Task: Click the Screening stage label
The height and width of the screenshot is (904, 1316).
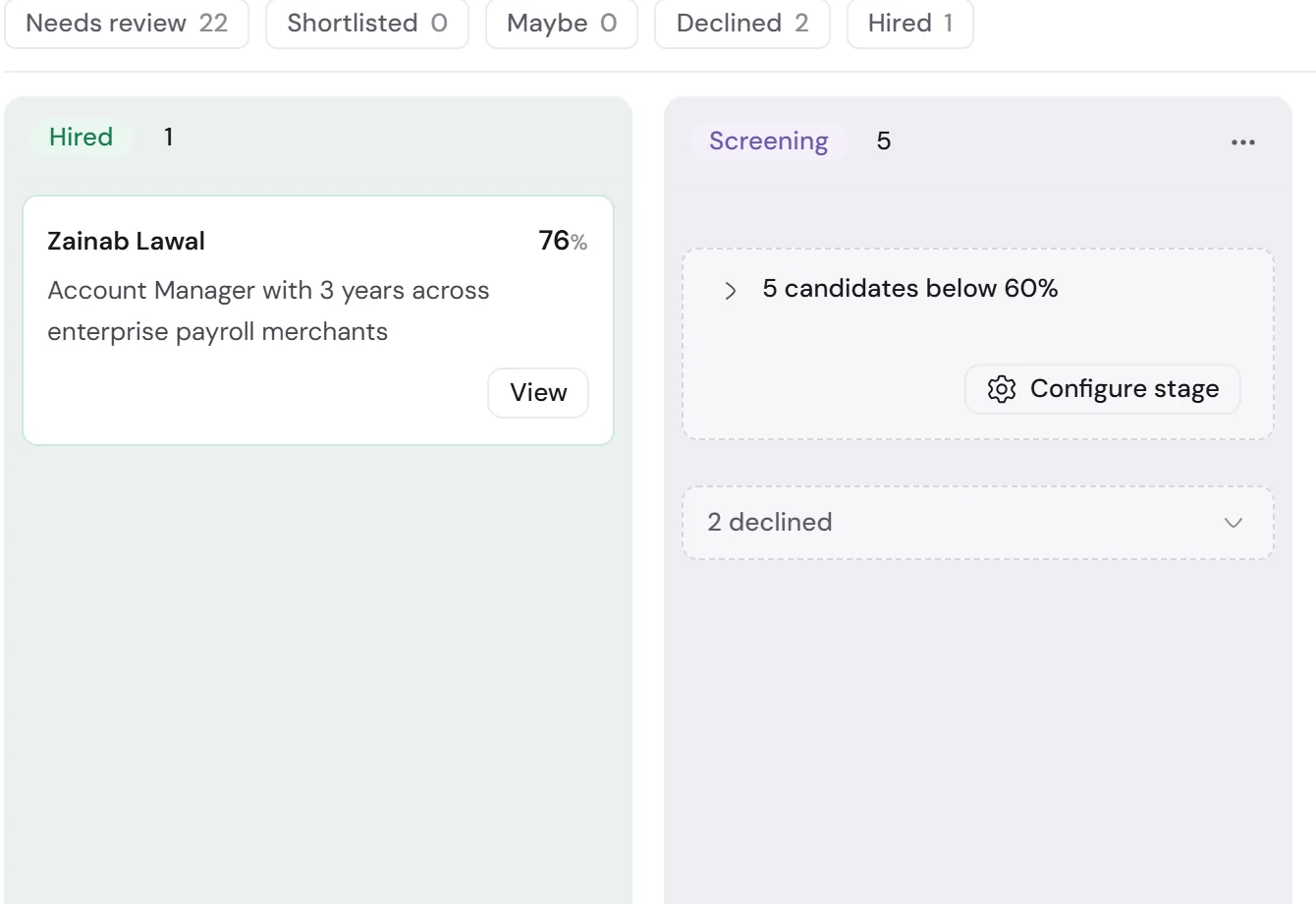Action: pos(769,141)
